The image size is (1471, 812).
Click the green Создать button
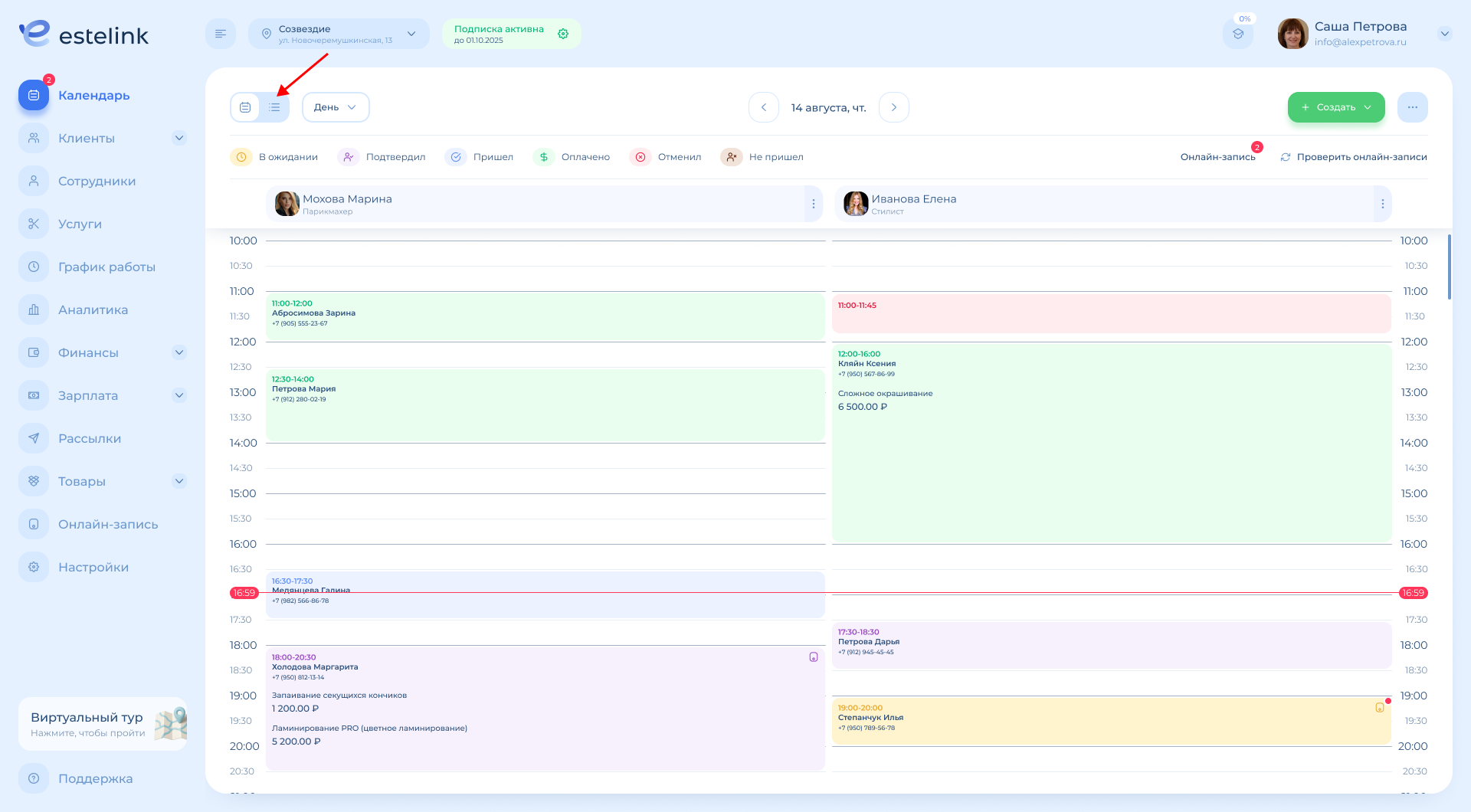pos(1335,107)
